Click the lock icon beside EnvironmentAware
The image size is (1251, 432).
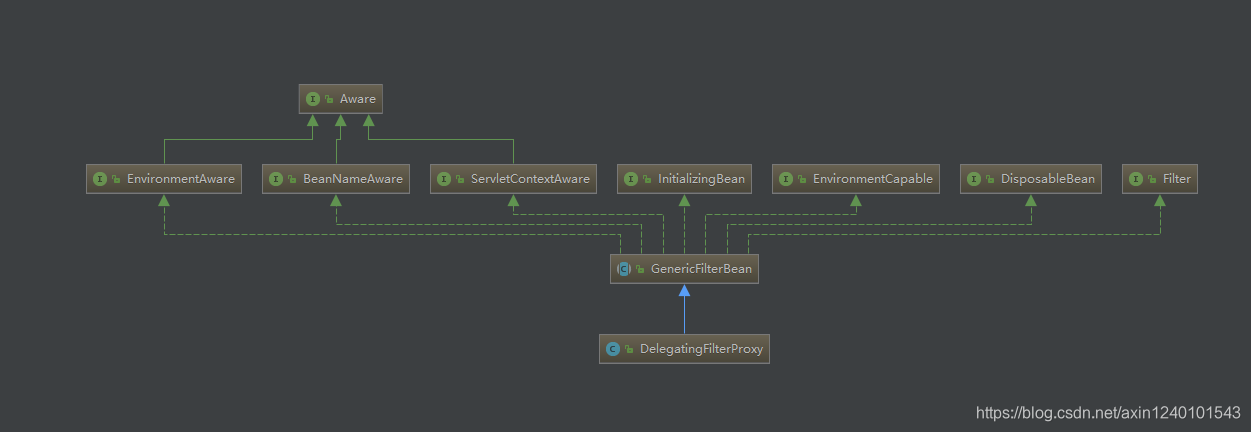tap(116, 180)
